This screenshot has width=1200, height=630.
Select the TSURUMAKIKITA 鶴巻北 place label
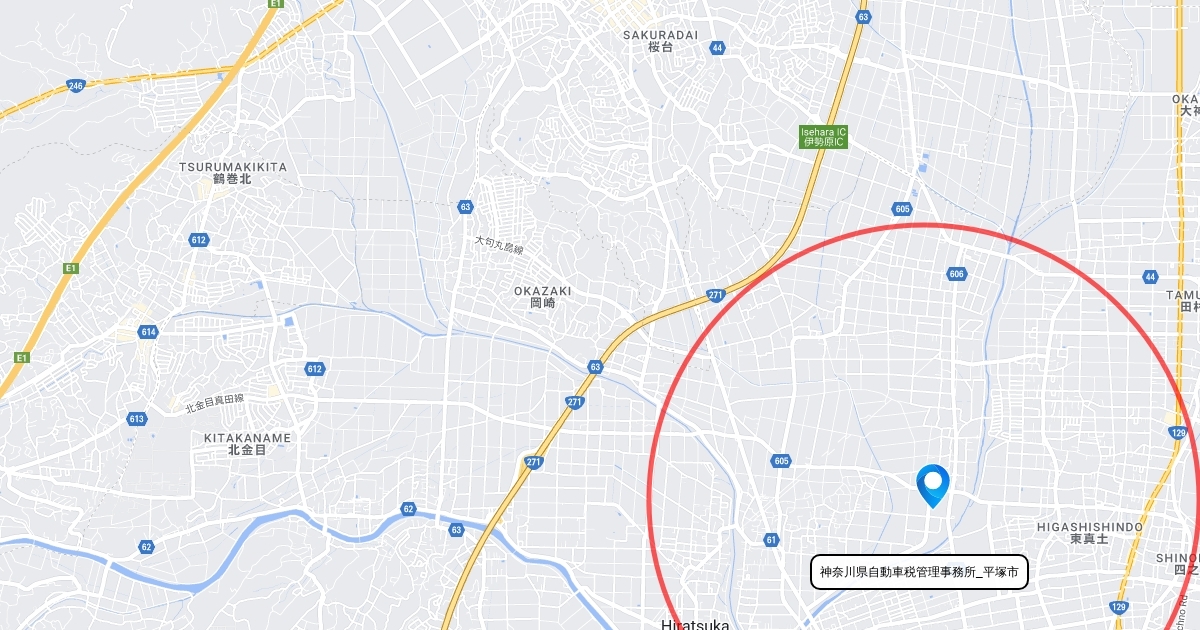pos(233,172)
